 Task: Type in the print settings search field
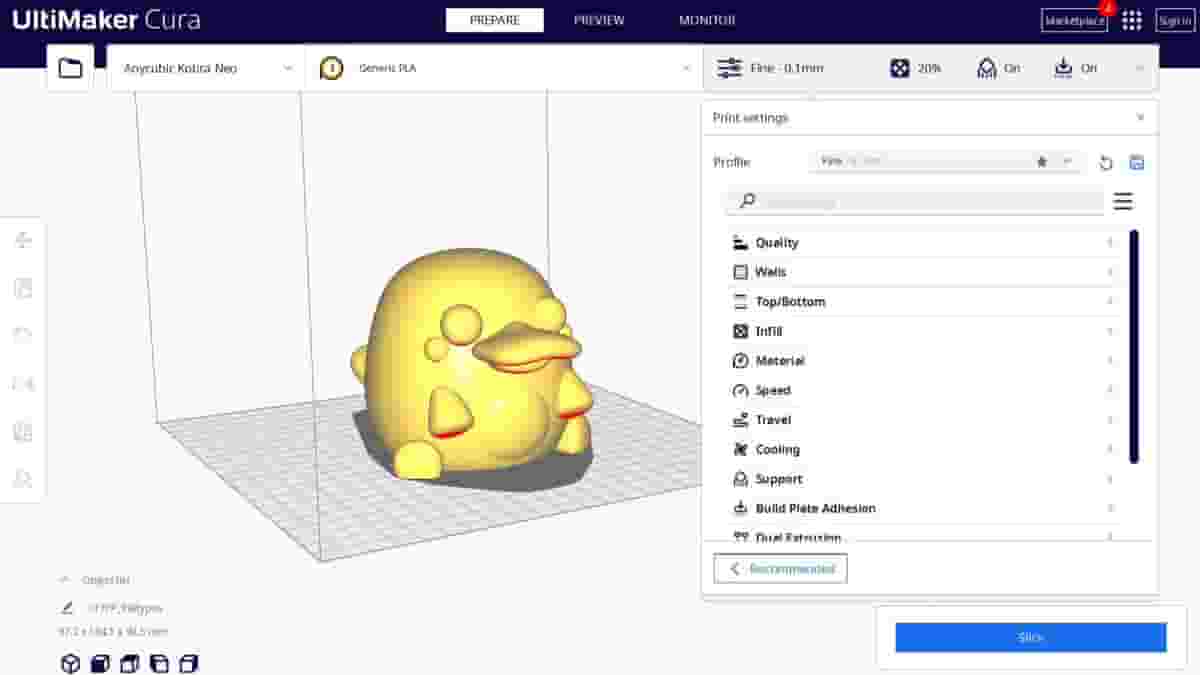900,201
